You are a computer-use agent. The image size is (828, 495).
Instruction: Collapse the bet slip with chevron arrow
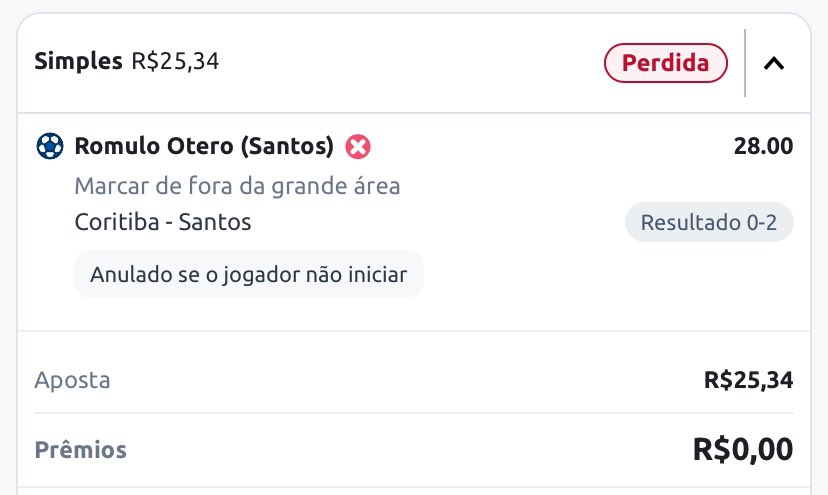tap(774, 63)
